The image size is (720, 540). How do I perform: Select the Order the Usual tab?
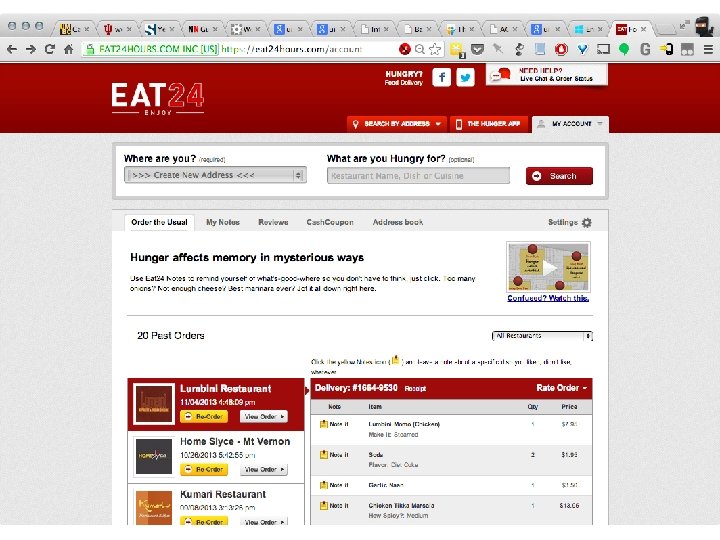point(159,222)
